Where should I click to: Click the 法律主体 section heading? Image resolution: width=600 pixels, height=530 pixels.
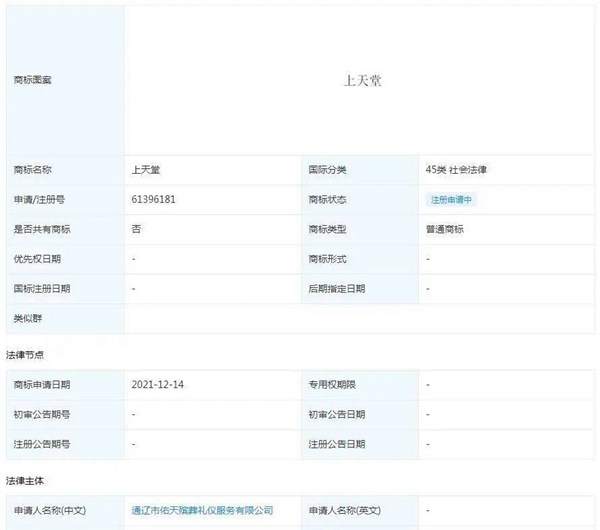[x=24, y=481]
